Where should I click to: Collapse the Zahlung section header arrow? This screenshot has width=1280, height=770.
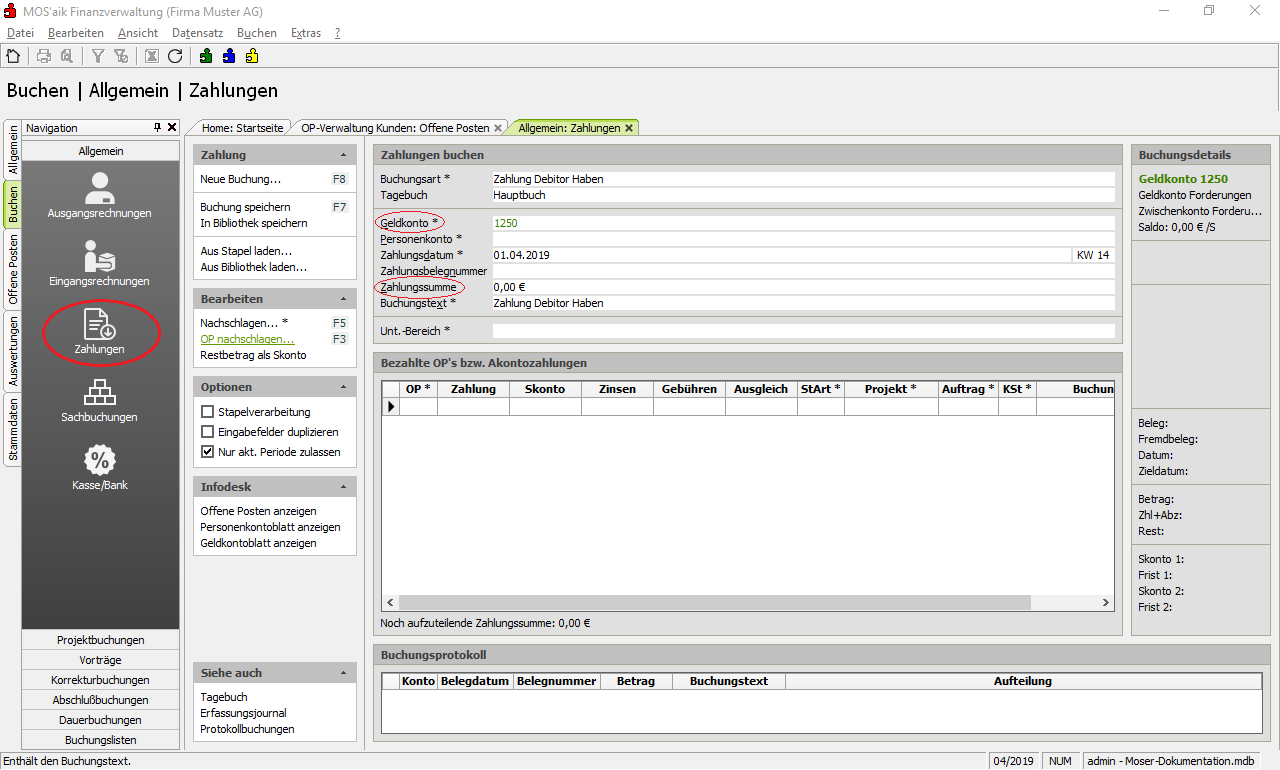coord(344,155)
